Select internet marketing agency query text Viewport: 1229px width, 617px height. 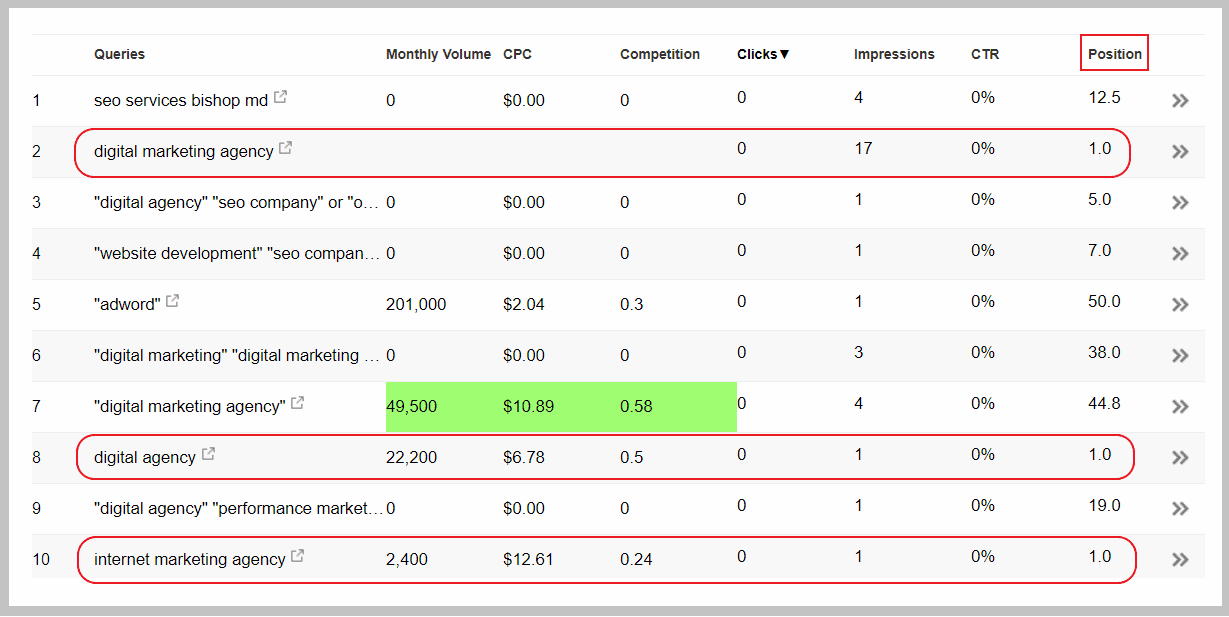pos(189,559)
